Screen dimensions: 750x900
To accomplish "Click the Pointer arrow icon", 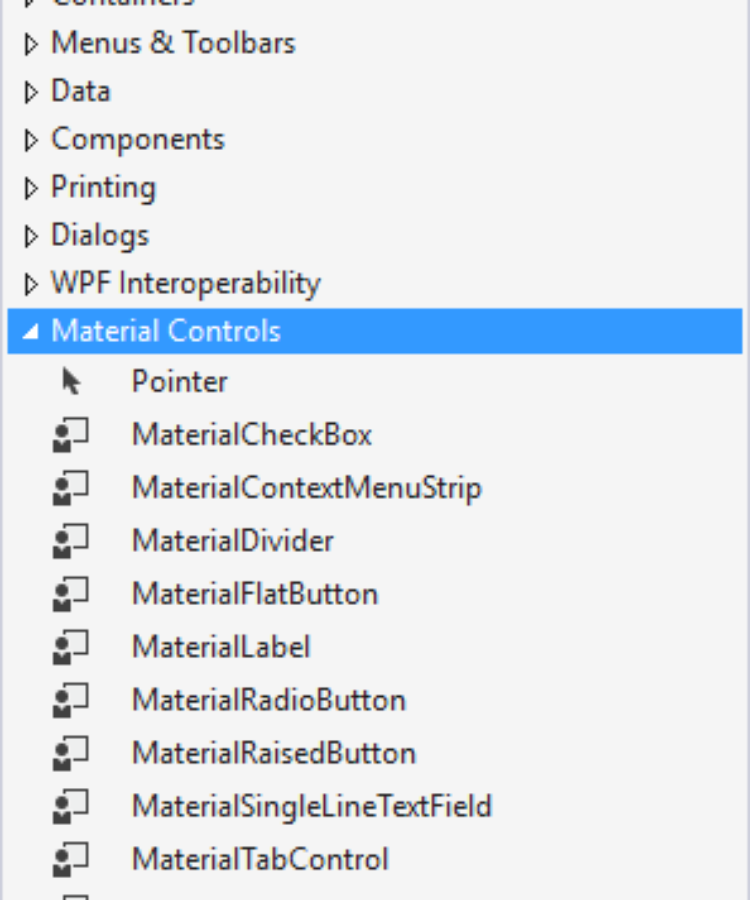I will tap(70, 382).
